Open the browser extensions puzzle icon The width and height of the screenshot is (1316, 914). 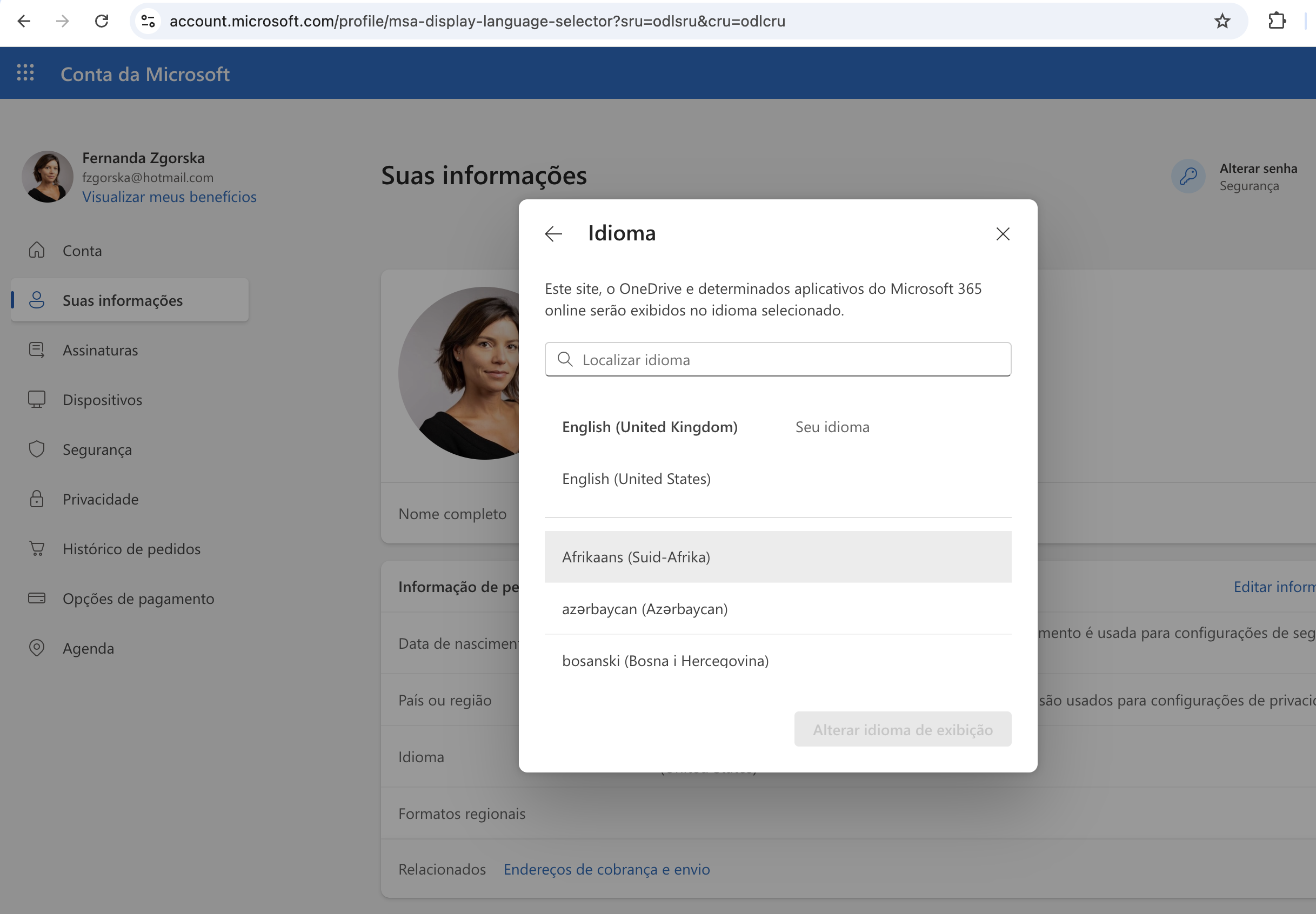click(x=1278, y=21)
